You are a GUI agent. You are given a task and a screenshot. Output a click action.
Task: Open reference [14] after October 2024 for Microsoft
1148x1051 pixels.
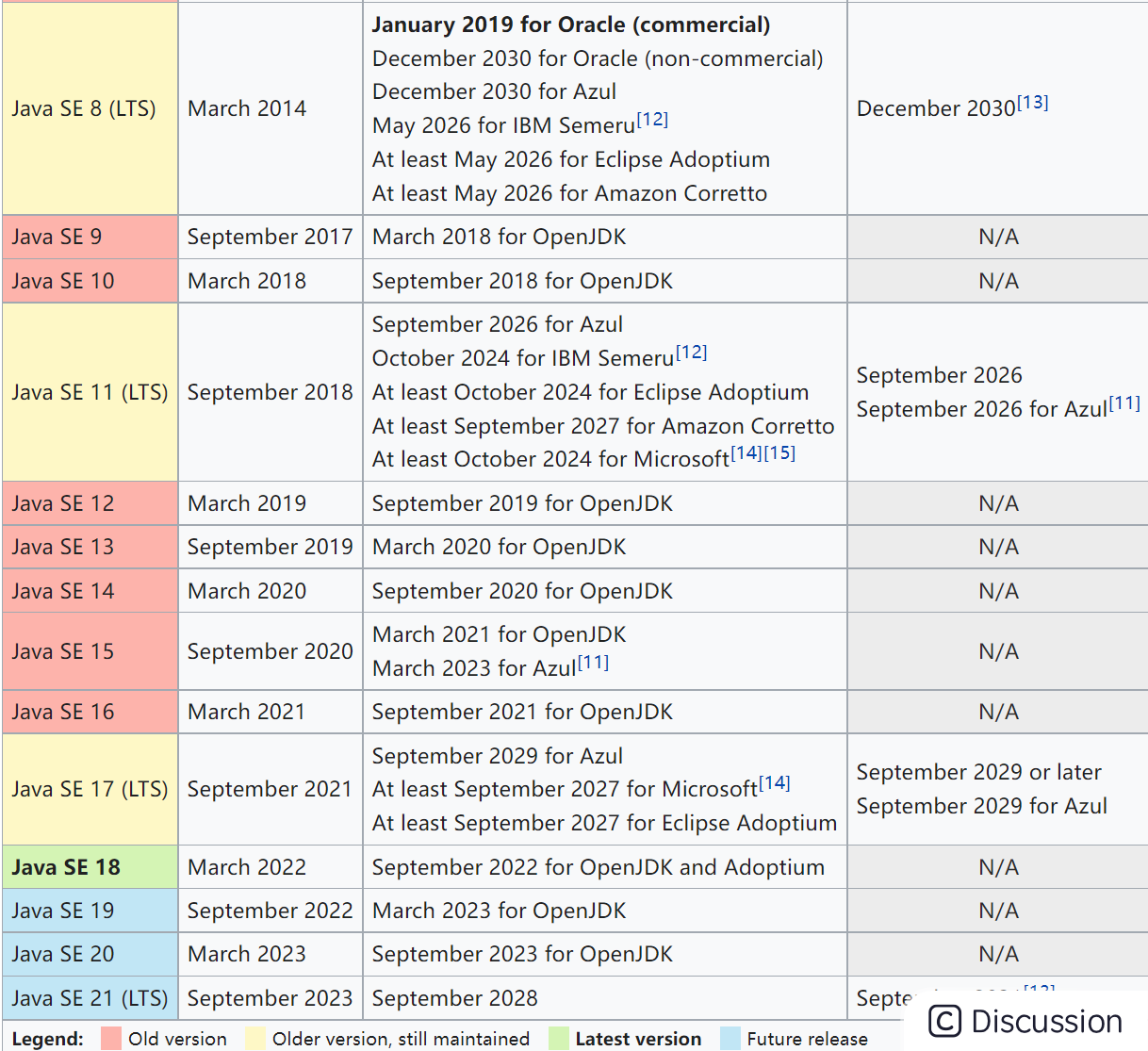[746, 452]
